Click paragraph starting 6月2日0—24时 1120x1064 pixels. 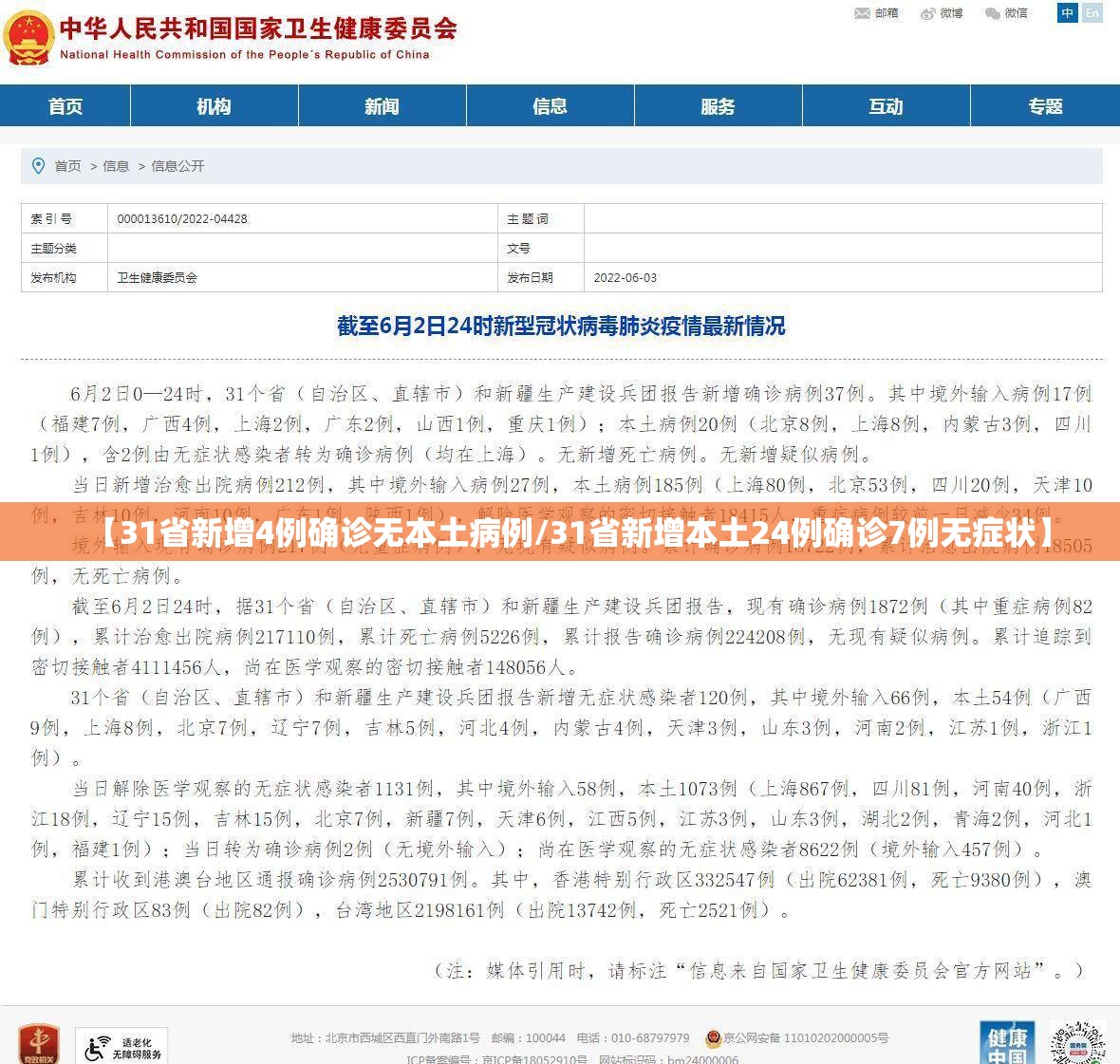click(561, 423)
